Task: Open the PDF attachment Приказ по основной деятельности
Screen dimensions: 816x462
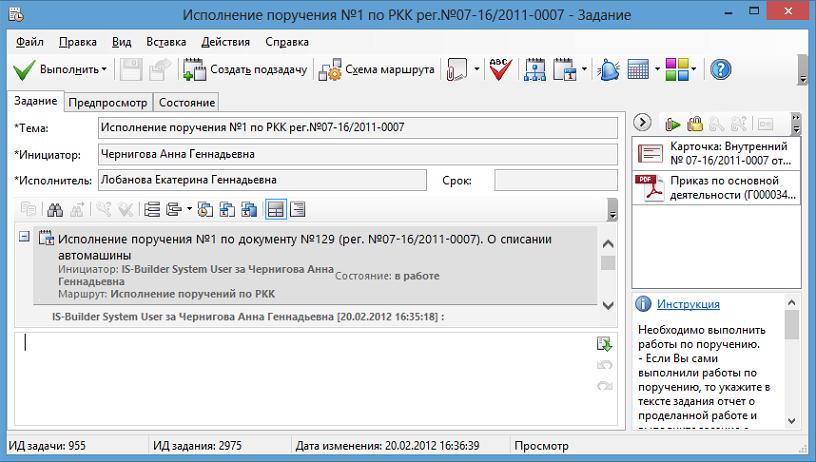Action: pyautogui.click(x=716, y=187)
